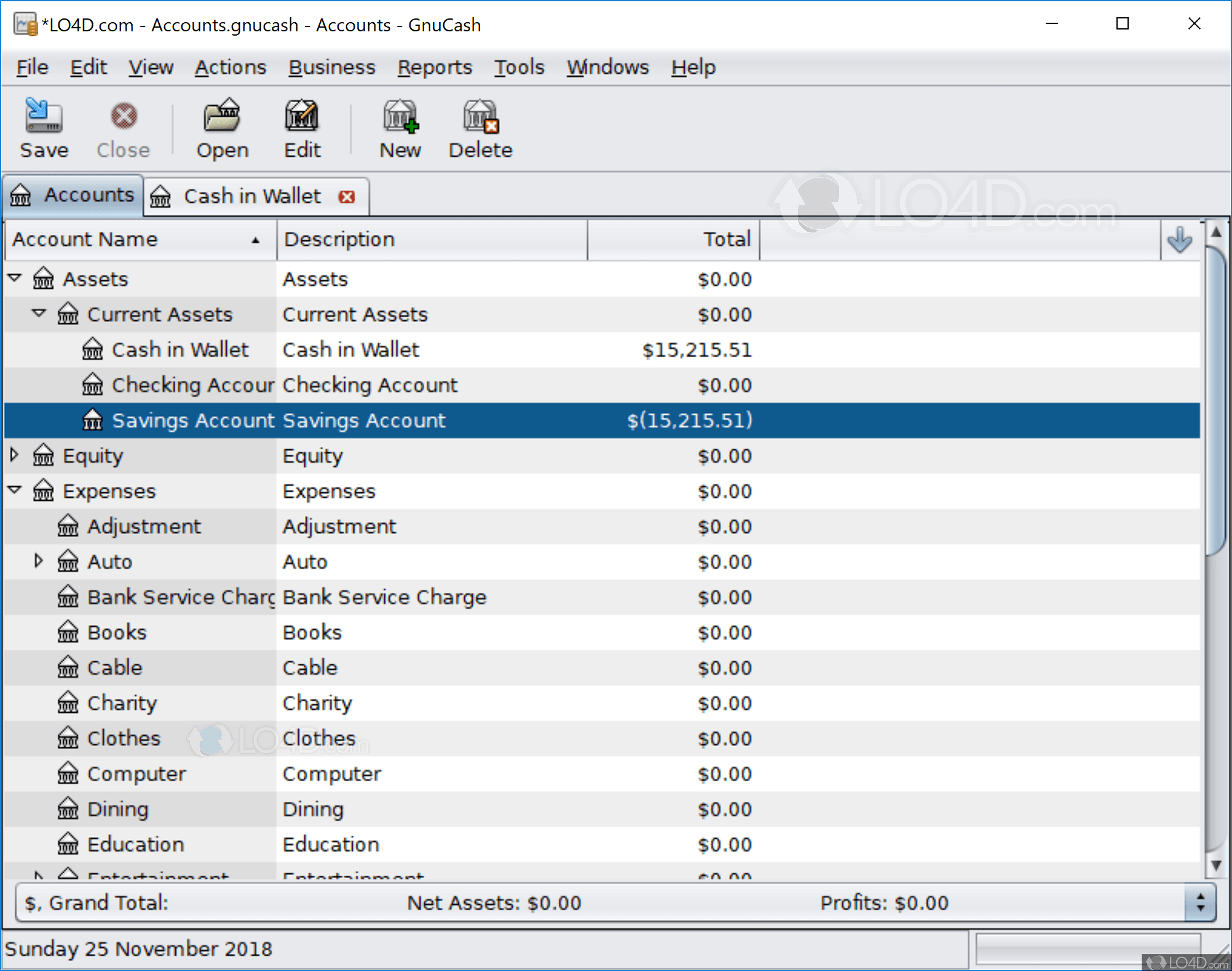Expand the Auto expense account
This screenshot has width=1232, height=971.
coord(39,561)
